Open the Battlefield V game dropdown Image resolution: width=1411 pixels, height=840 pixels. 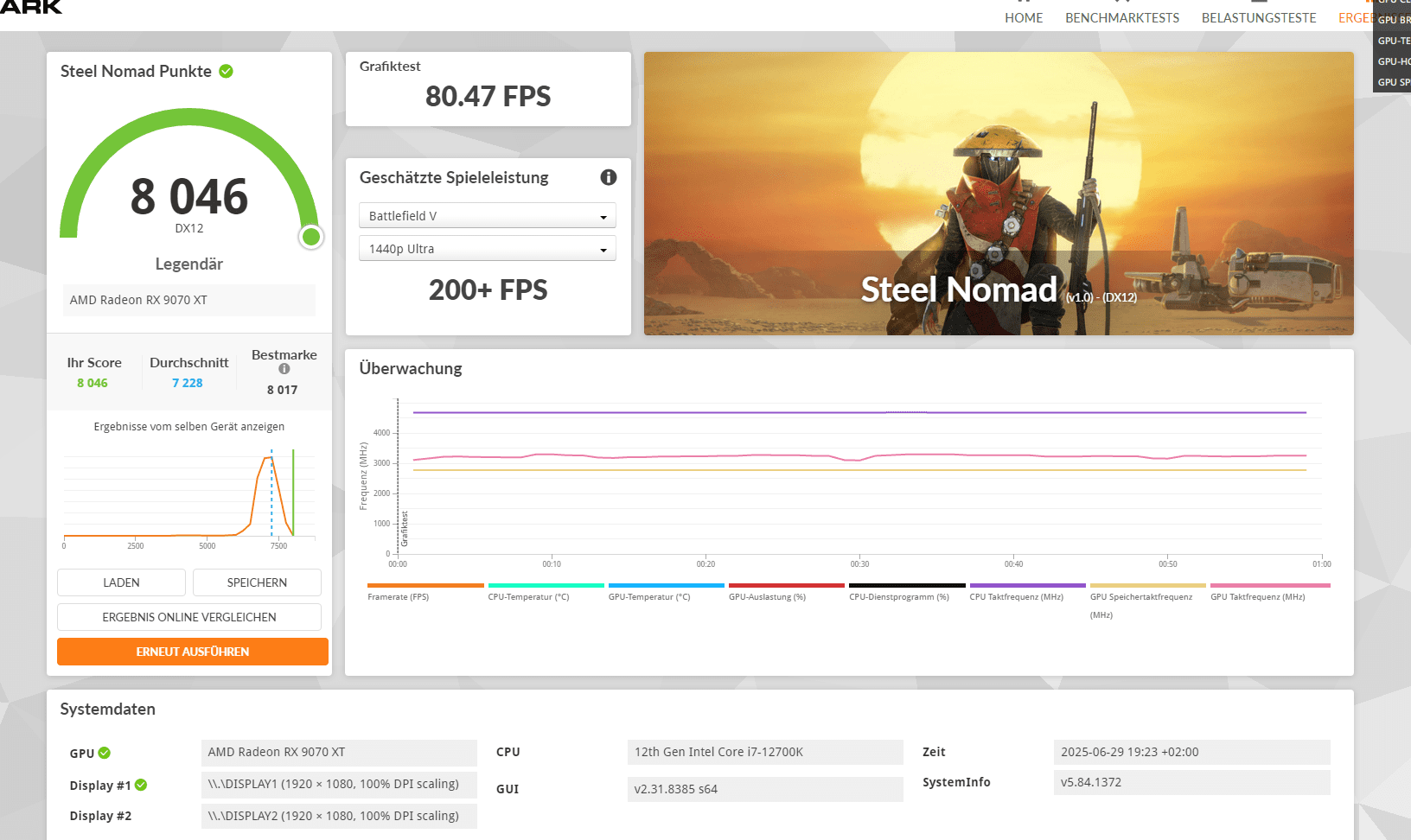point(488,216)
